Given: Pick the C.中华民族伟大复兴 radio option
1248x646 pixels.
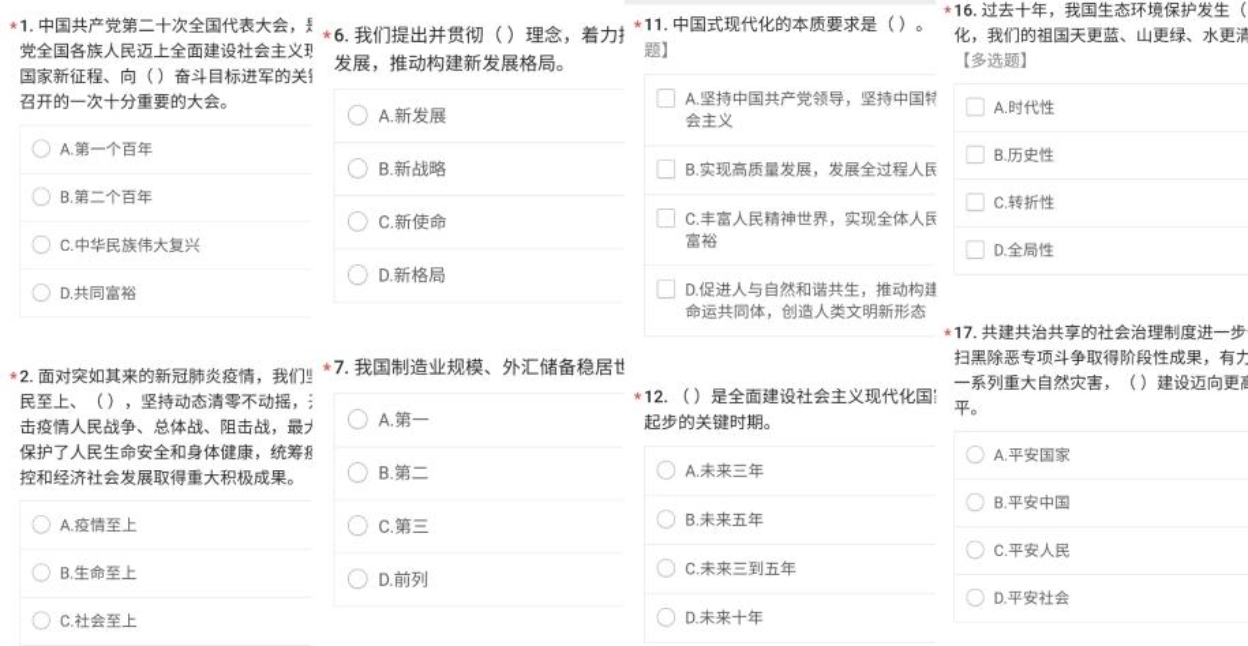Looking at the screenshot, I should tap(40, 244).
